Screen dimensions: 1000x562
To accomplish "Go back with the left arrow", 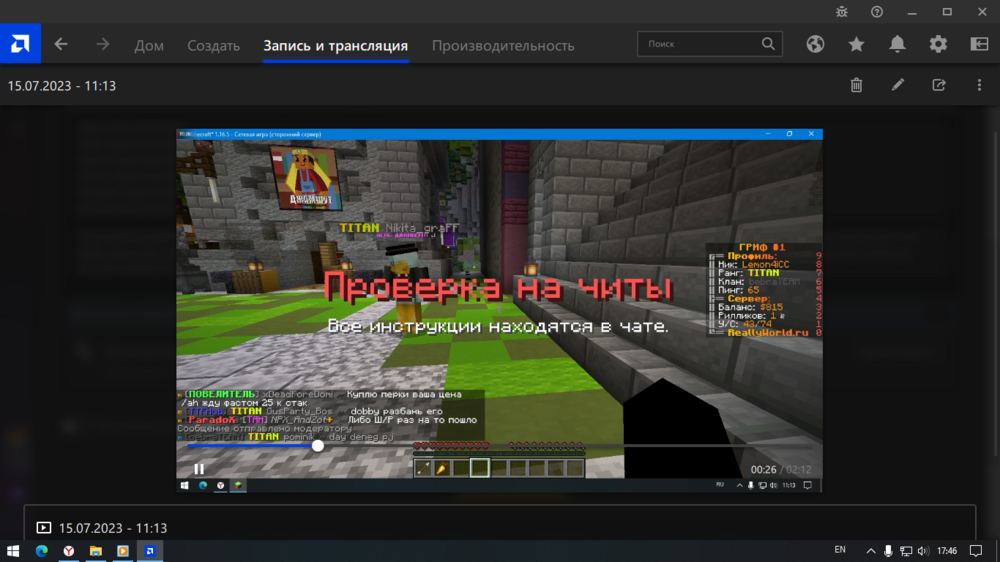I will tap(61, 44).
